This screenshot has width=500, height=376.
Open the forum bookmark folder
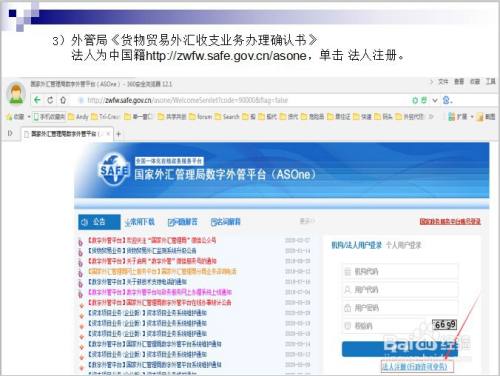pyautogui.click(x=200, y=117)
